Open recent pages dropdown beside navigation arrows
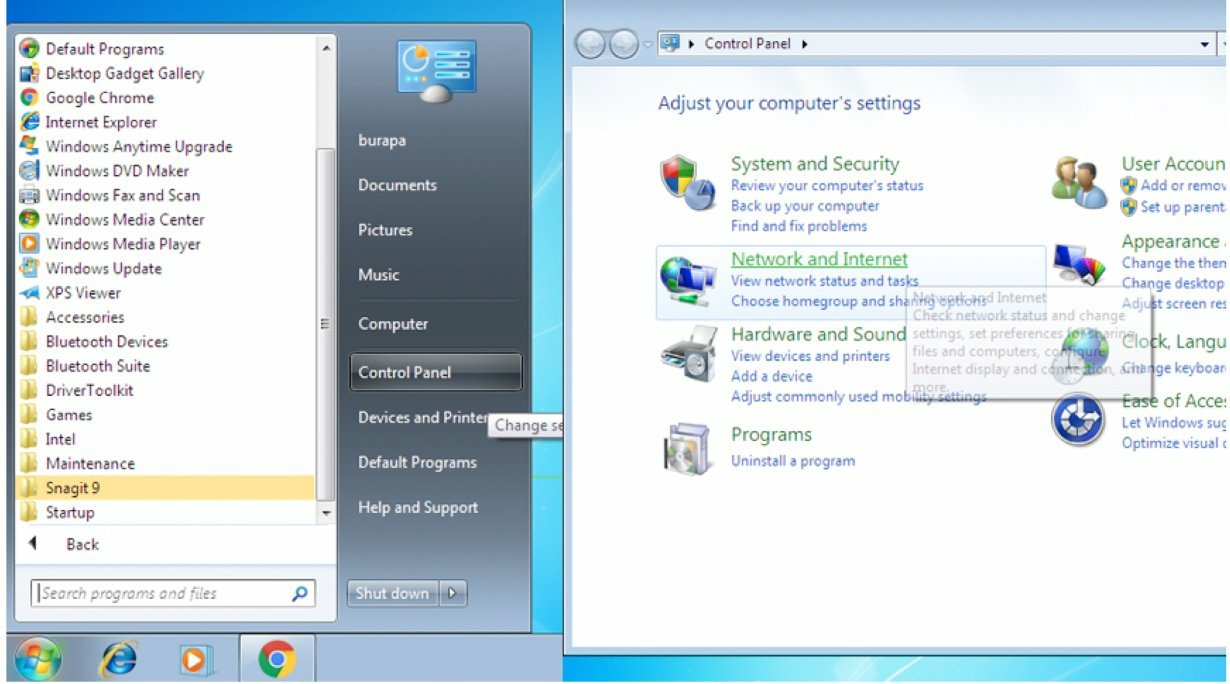The width and height of the screenshot is (1230, 684). (648, 45)
